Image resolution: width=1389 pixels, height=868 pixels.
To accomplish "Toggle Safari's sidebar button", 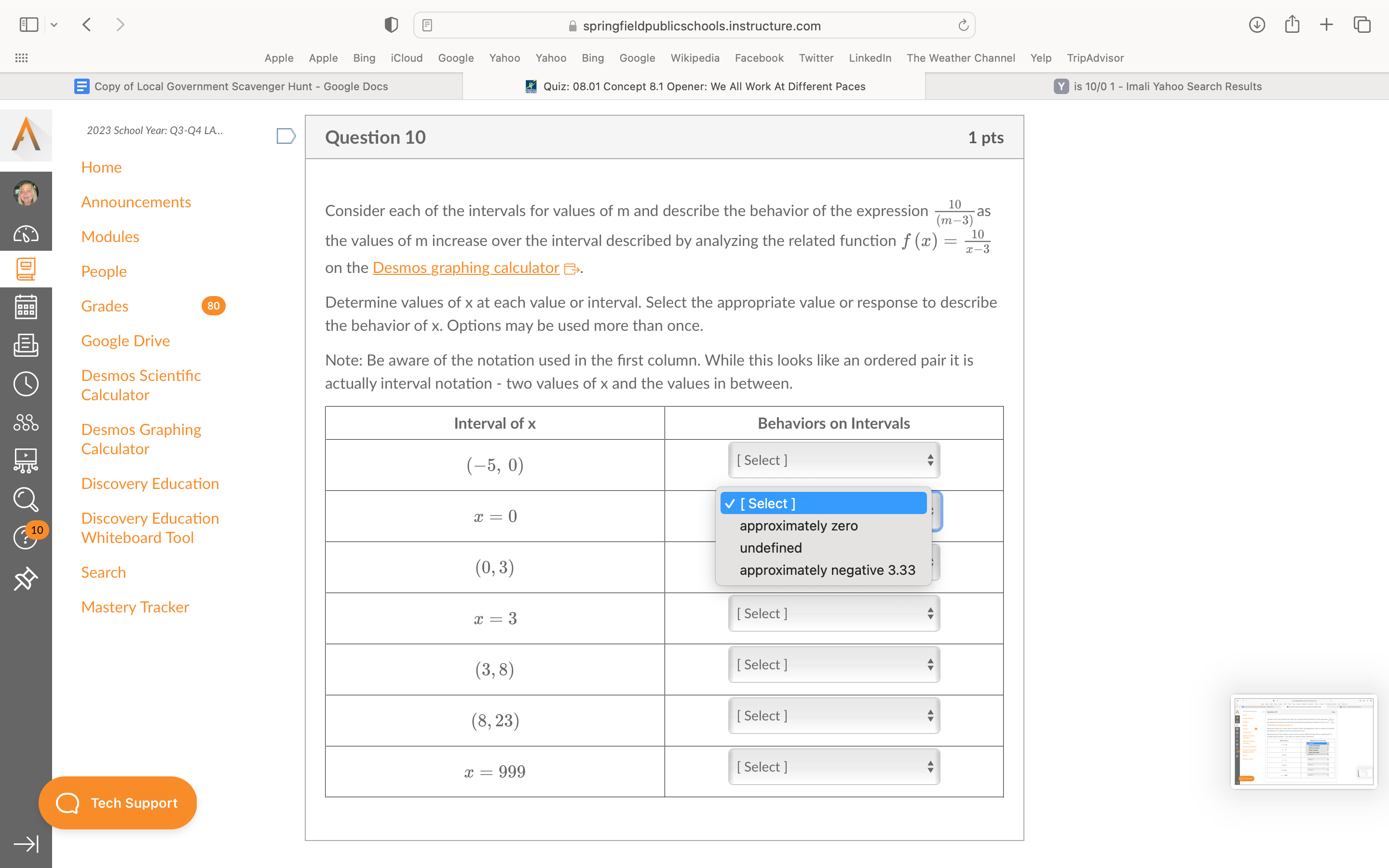I will coord(29,25).
